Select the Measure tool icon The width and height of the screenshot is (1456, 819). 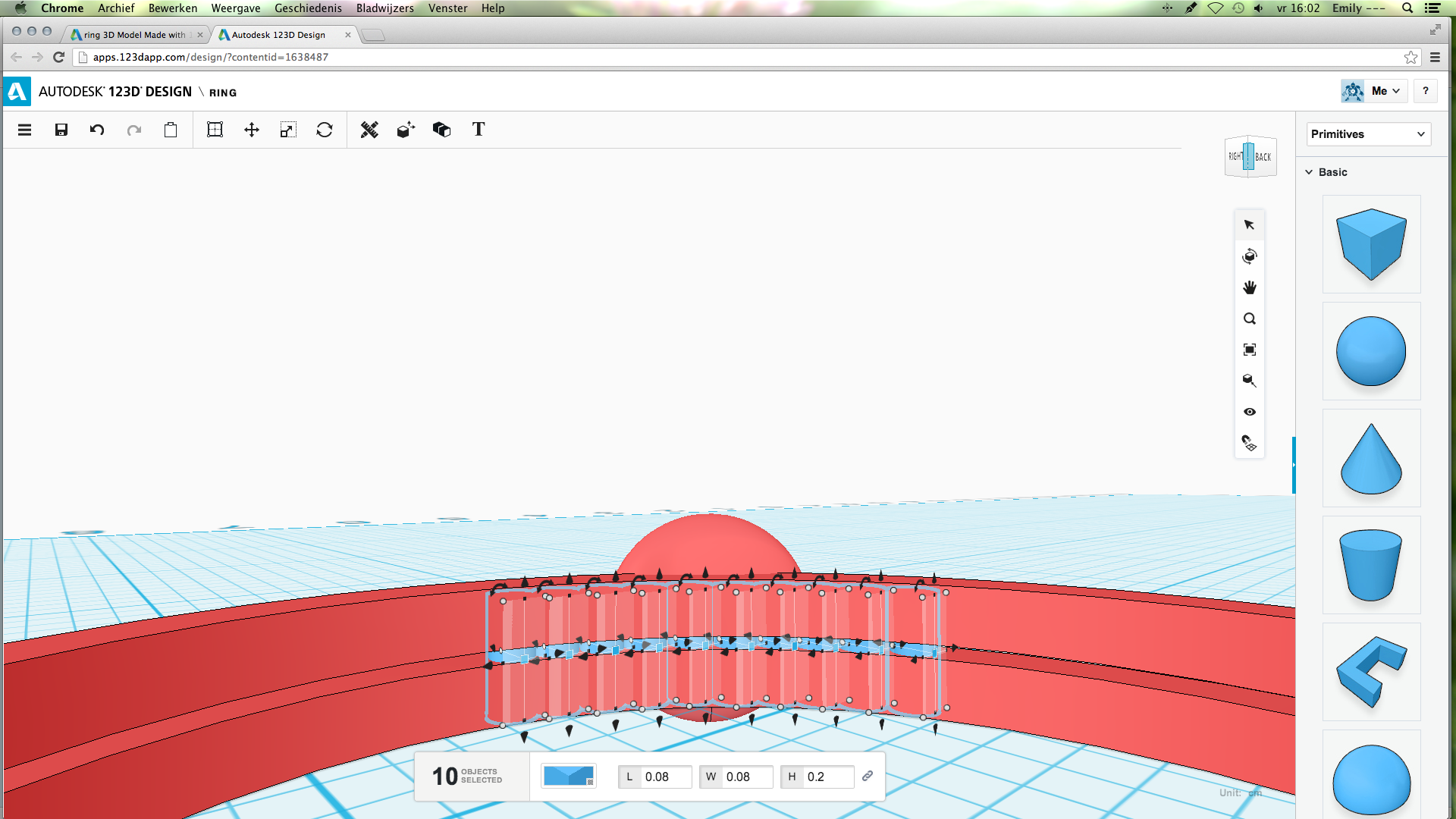(368, 129)
